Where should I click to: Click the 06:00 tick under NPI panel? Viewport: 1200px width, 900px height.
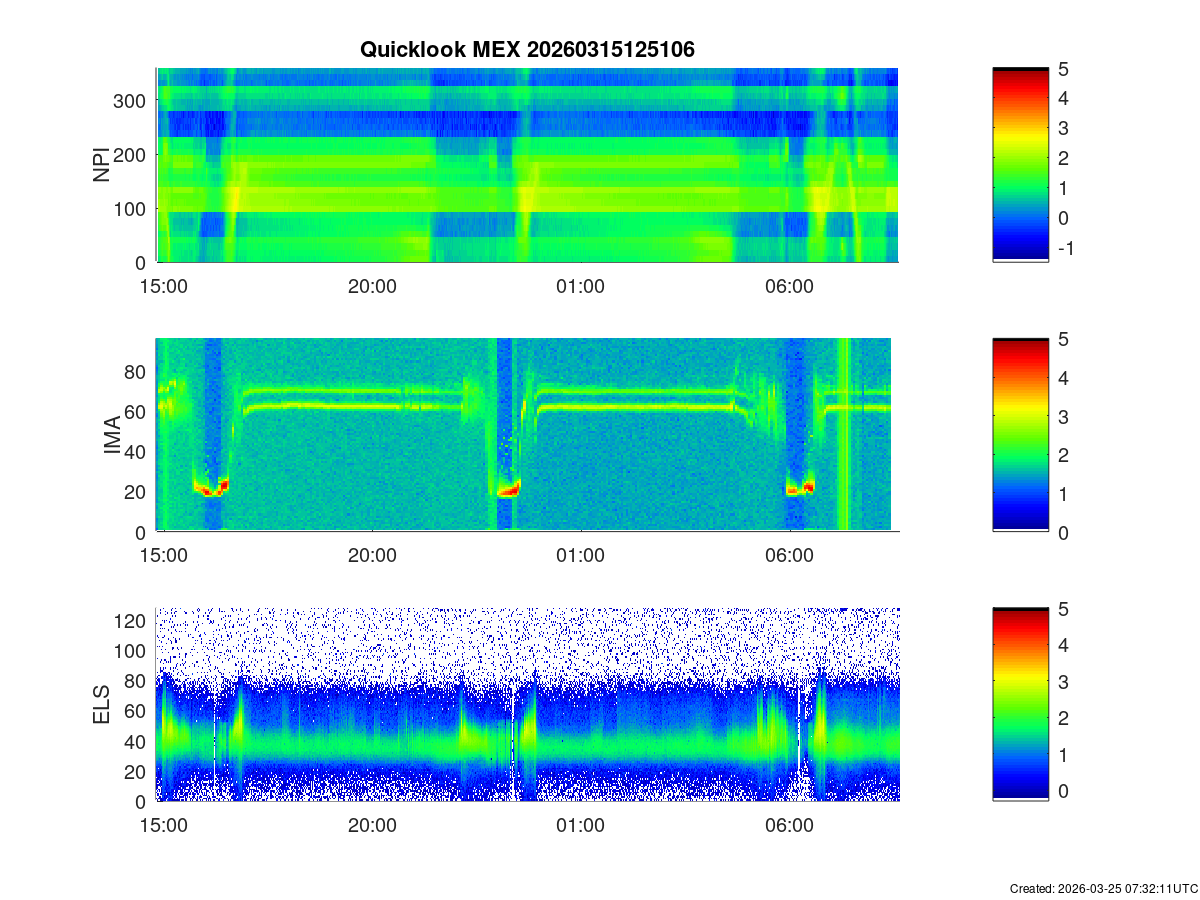[788, 287]
